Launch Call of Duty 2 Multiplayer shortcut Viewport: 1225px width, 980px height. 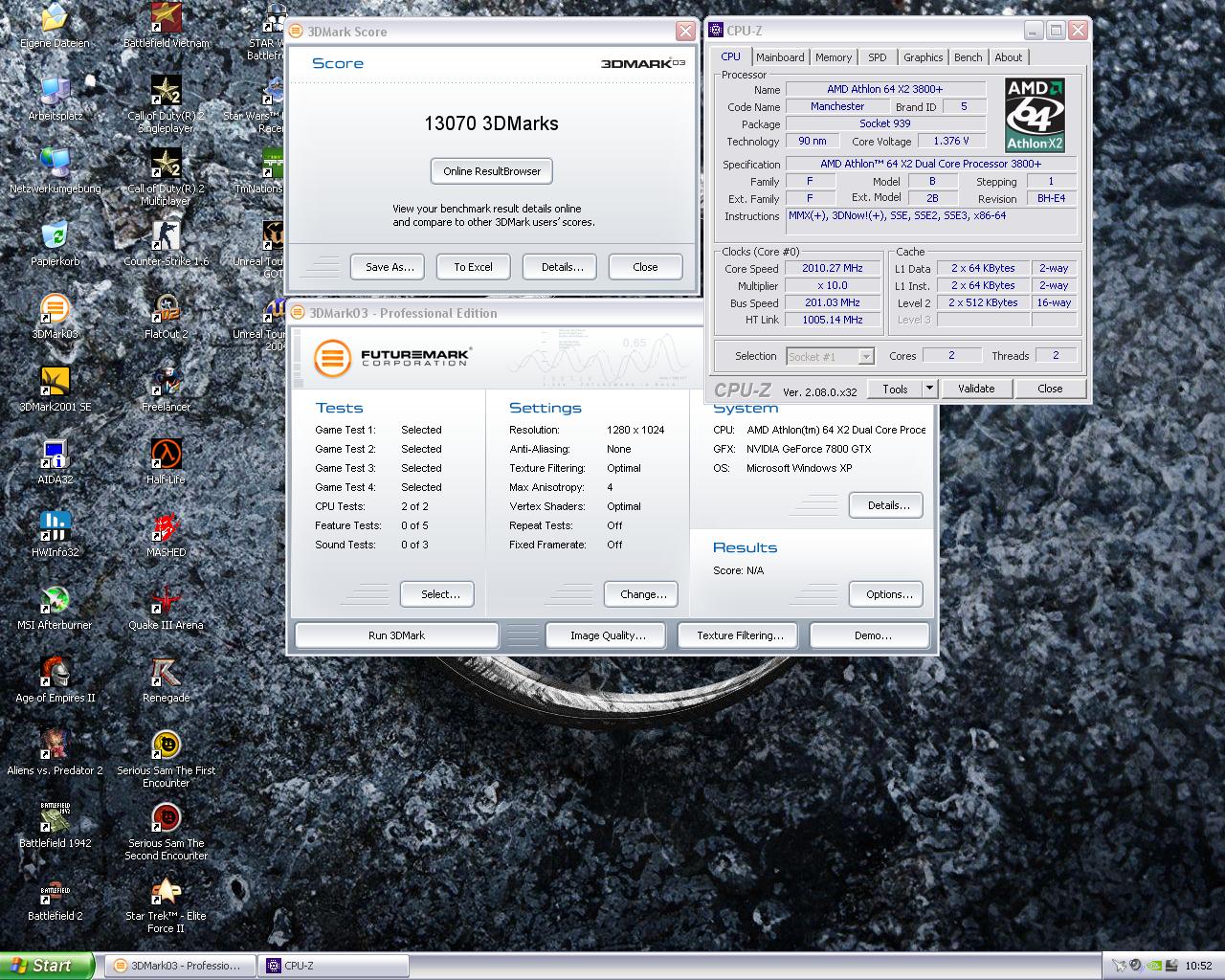[x=166, y=176]
